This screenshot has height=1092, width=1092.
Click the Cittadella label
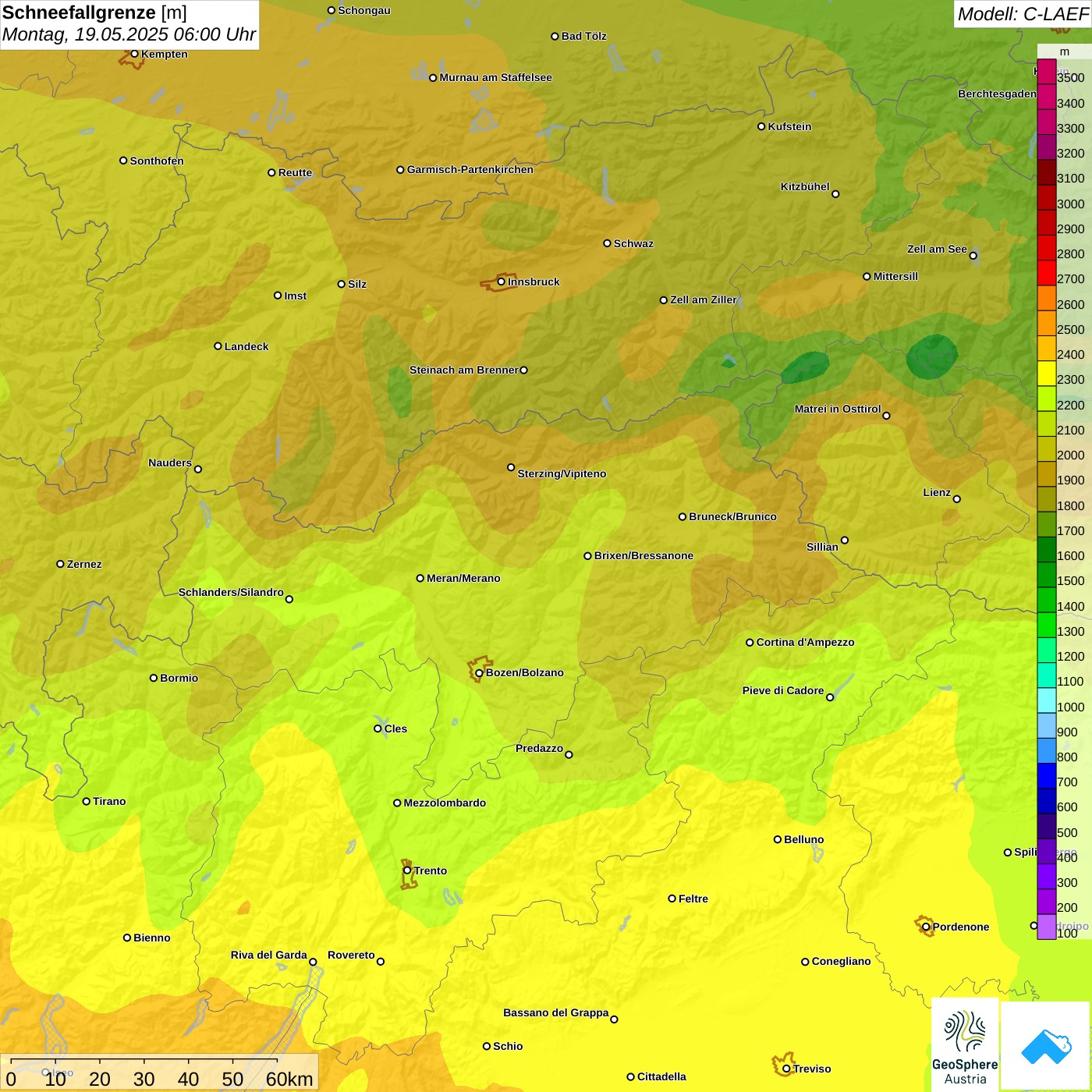661,1076
